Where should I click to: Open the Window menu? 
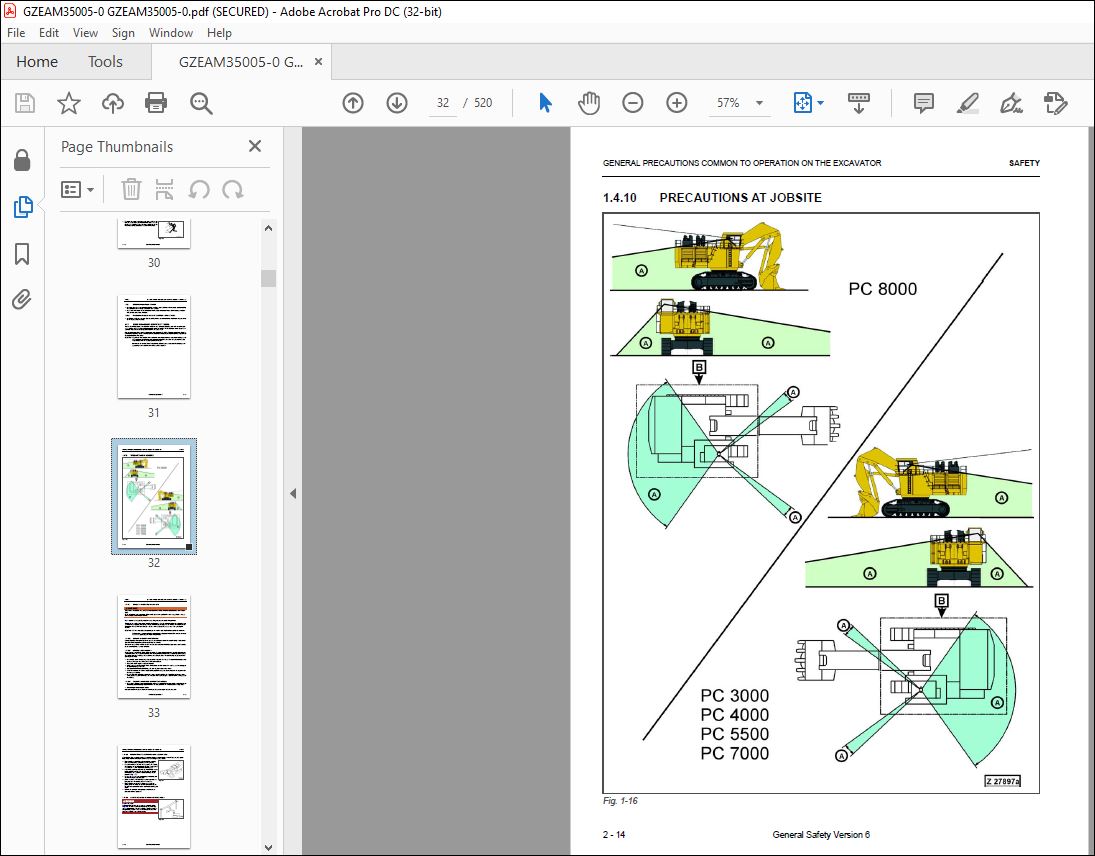(170, 33)
